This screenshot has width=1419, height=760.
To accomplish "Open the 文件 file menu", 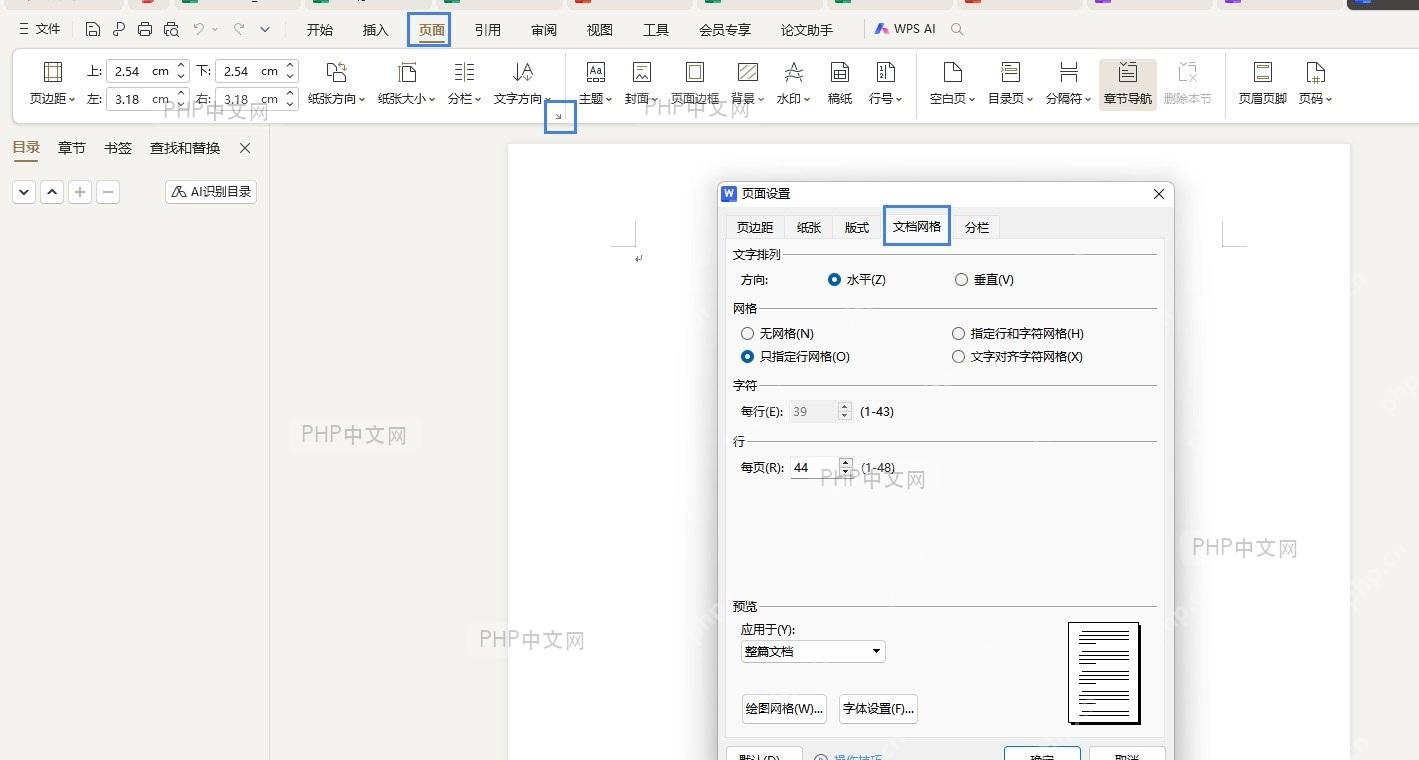I will coord(40,30).
